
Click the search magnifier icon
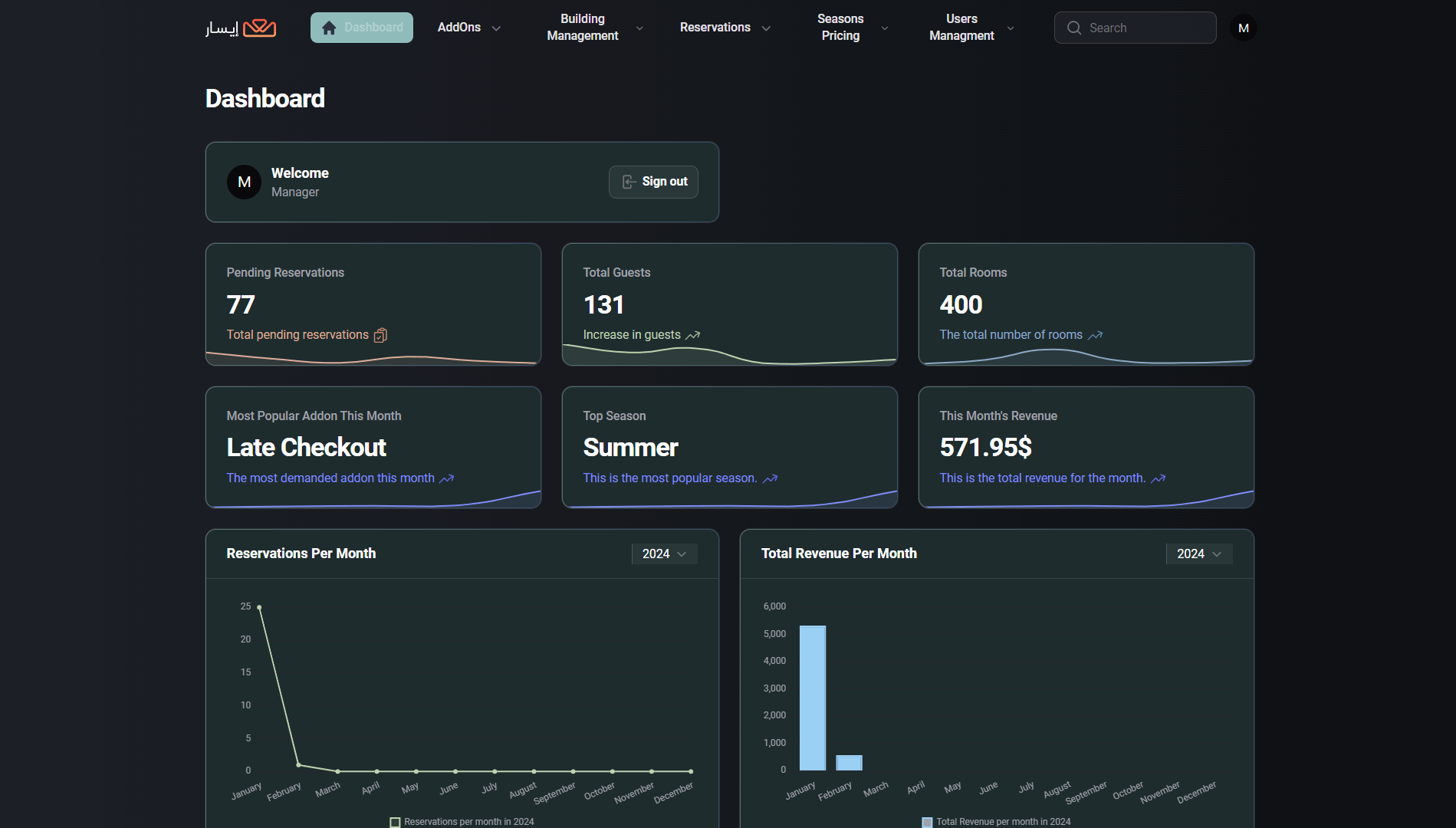pyautogui.click(x=1074, y=28)
